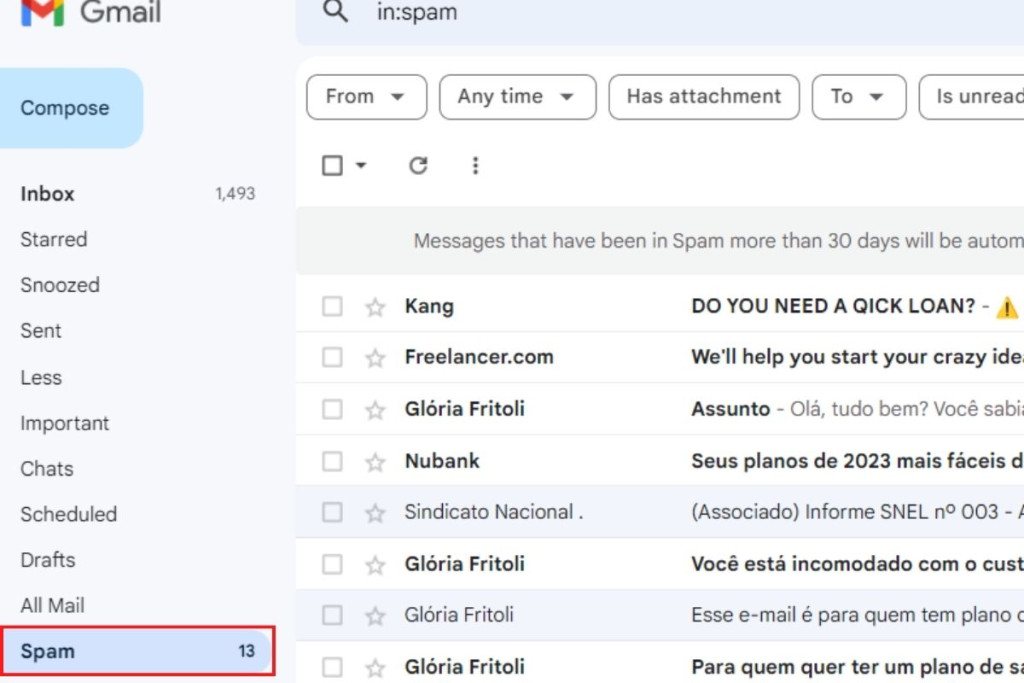Open the To filter dropdown

tap(859, 97)
